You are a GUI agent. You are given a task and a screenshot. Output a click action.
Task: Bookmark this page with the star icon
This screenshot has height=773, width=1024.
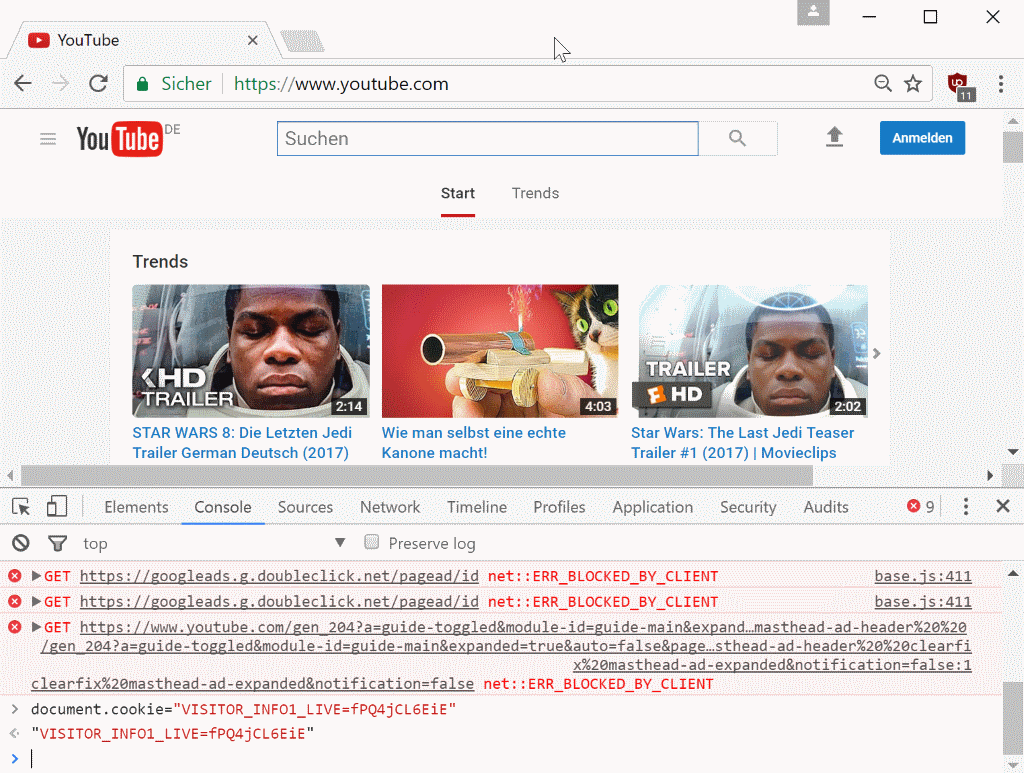coord(913,84)
